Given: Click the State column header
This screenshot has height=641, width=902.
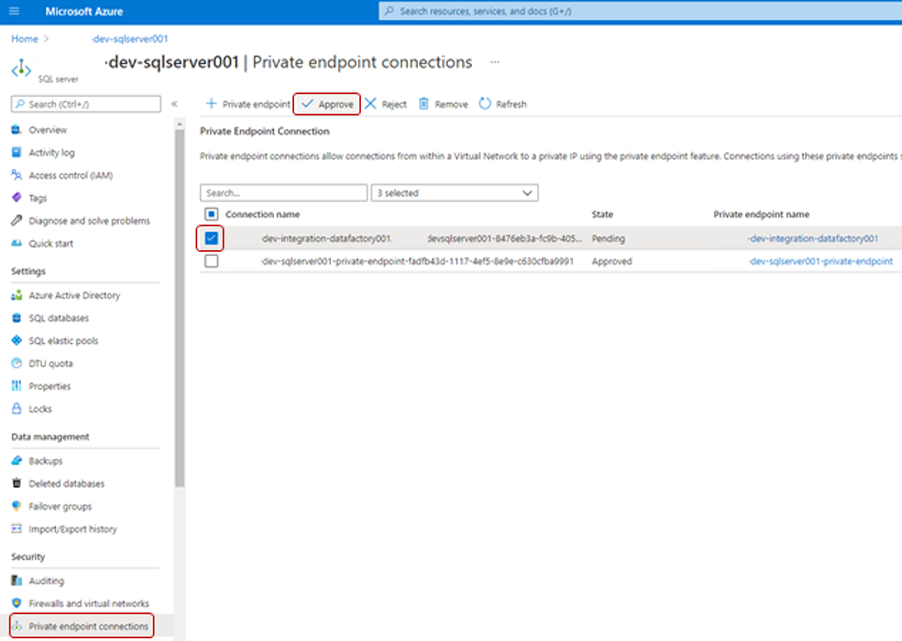Looking at the screenshot, I should pyautogui.click(x=602, y=214).
